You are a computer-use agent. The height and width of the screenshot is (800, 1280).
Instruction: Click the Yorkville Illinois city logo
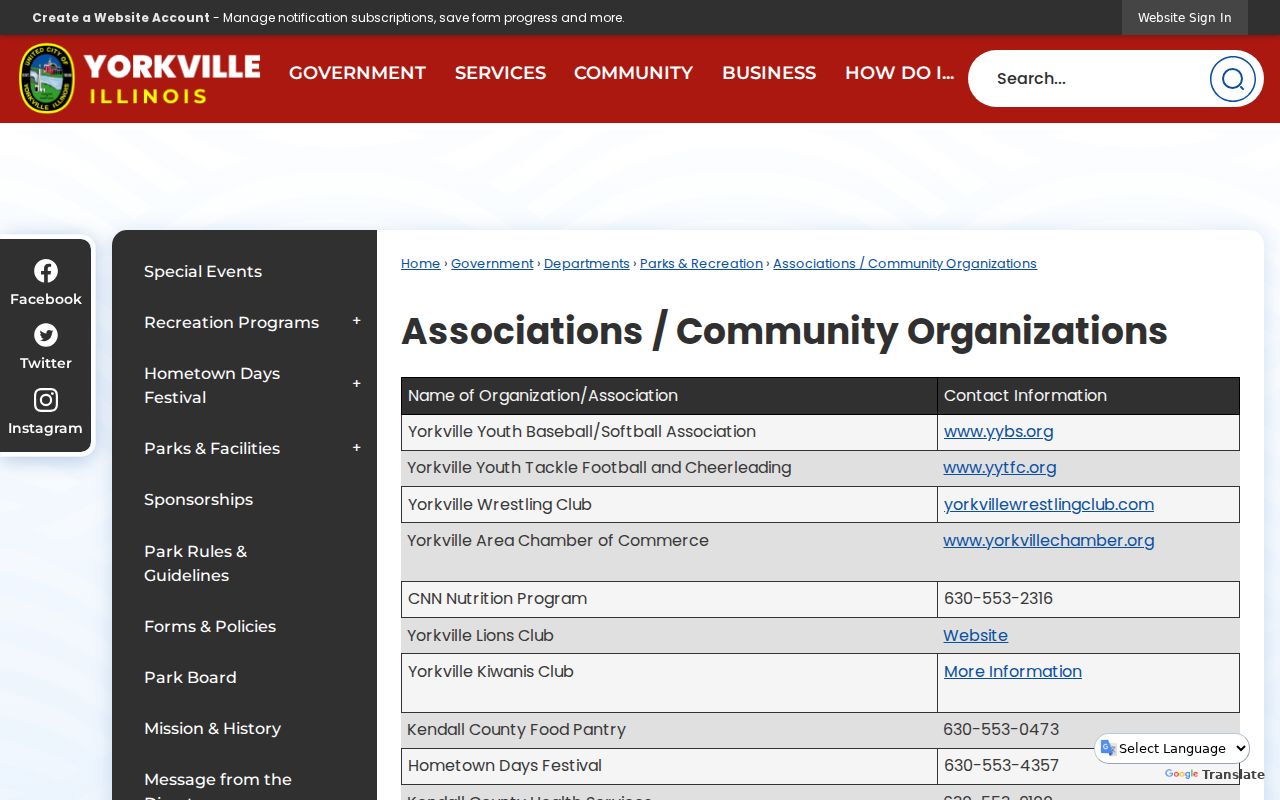click(140, 78)
